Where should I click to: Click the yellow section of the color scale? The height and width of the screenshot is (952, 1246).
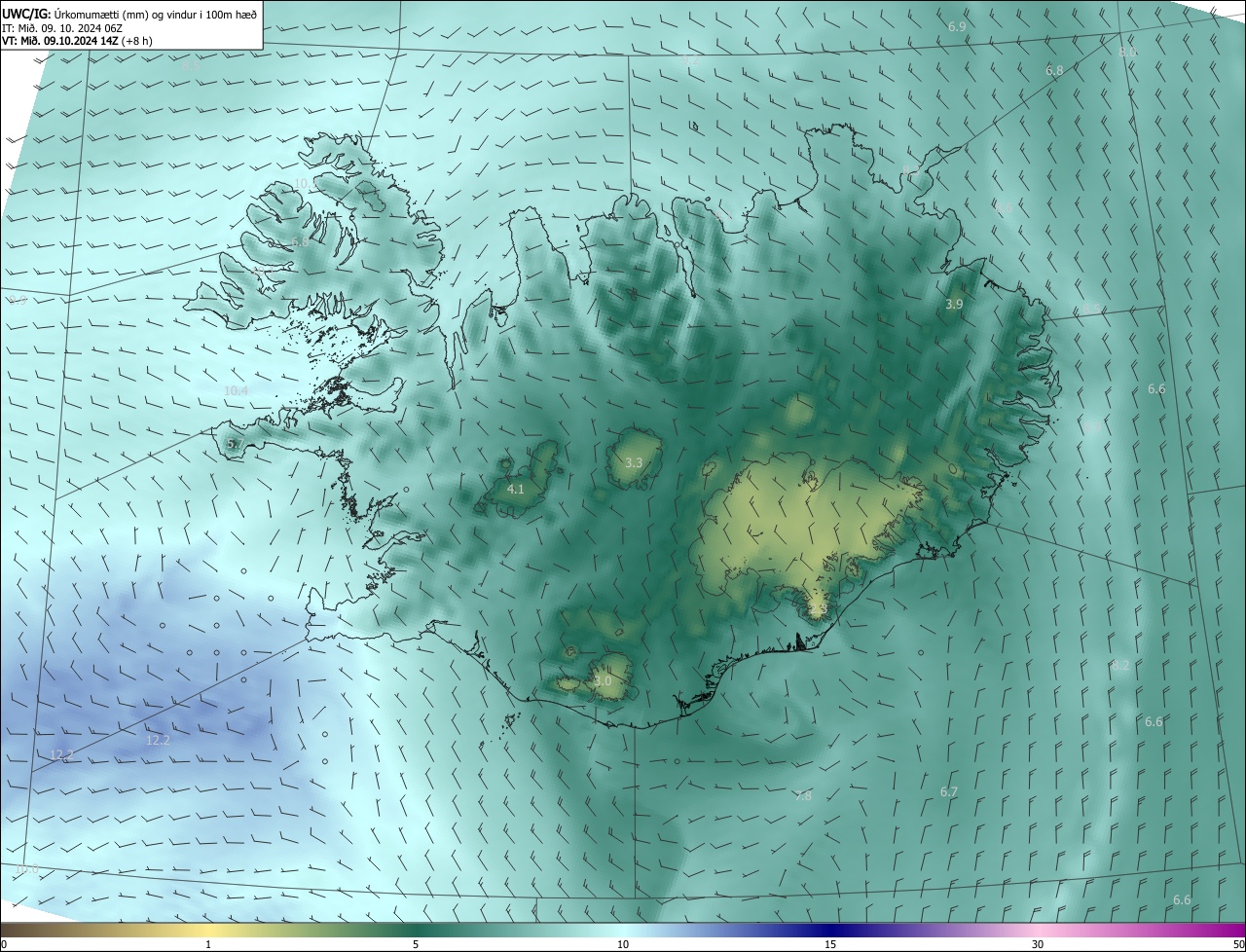[x=208, y=931]
